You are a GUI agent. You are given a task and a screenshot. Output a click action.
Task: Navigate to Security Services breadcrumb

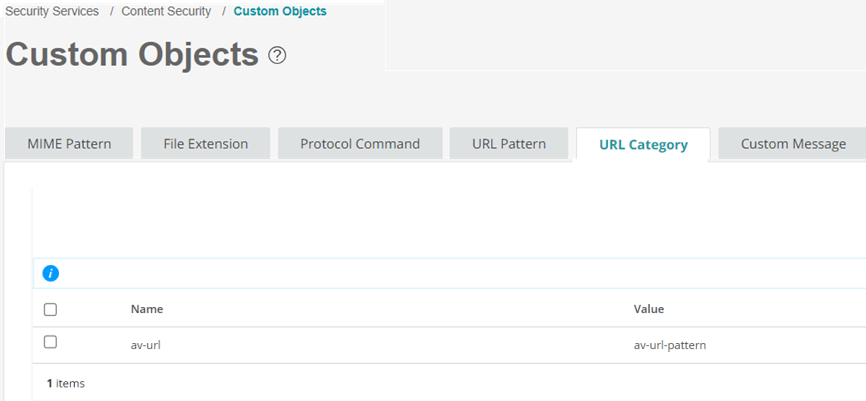(x=52, y=12)
